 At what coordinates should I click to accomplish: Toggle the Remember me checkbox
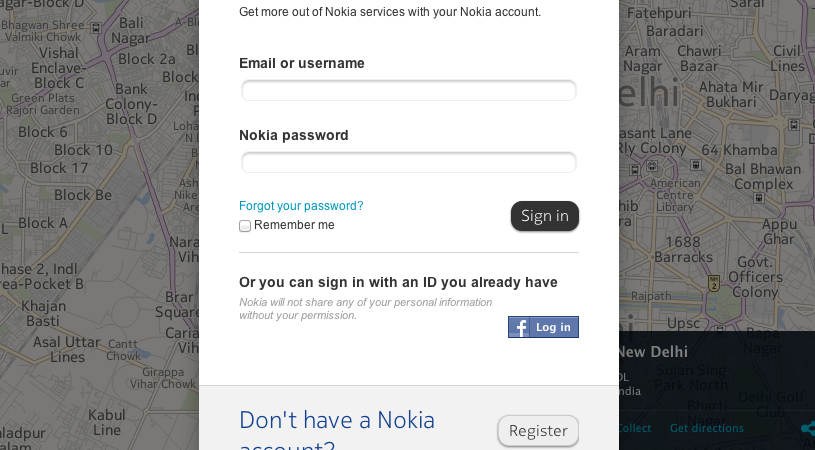(x=245, y=226)
